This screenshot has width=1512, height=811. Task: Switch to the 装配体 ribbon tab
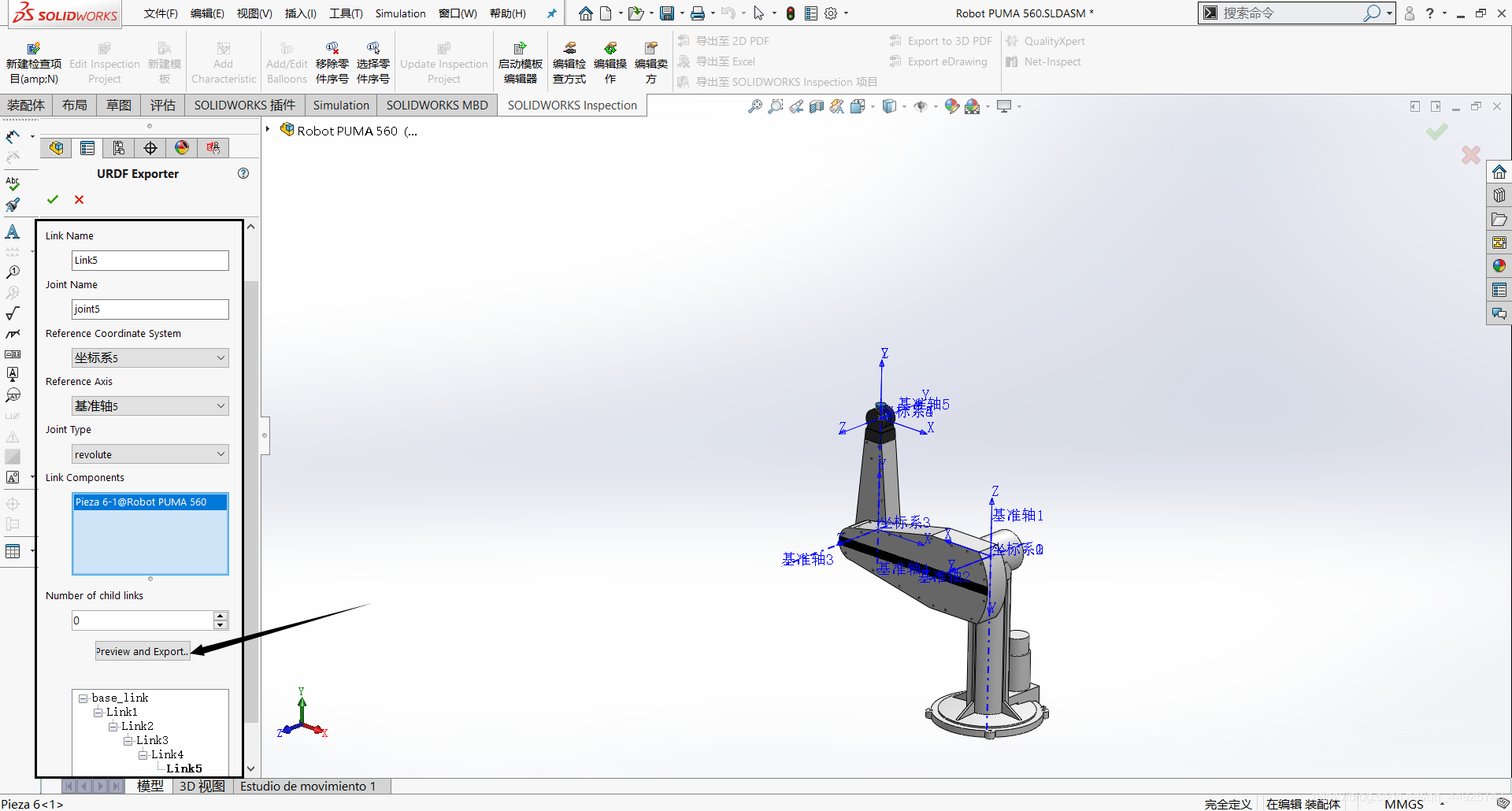point(26,106)
